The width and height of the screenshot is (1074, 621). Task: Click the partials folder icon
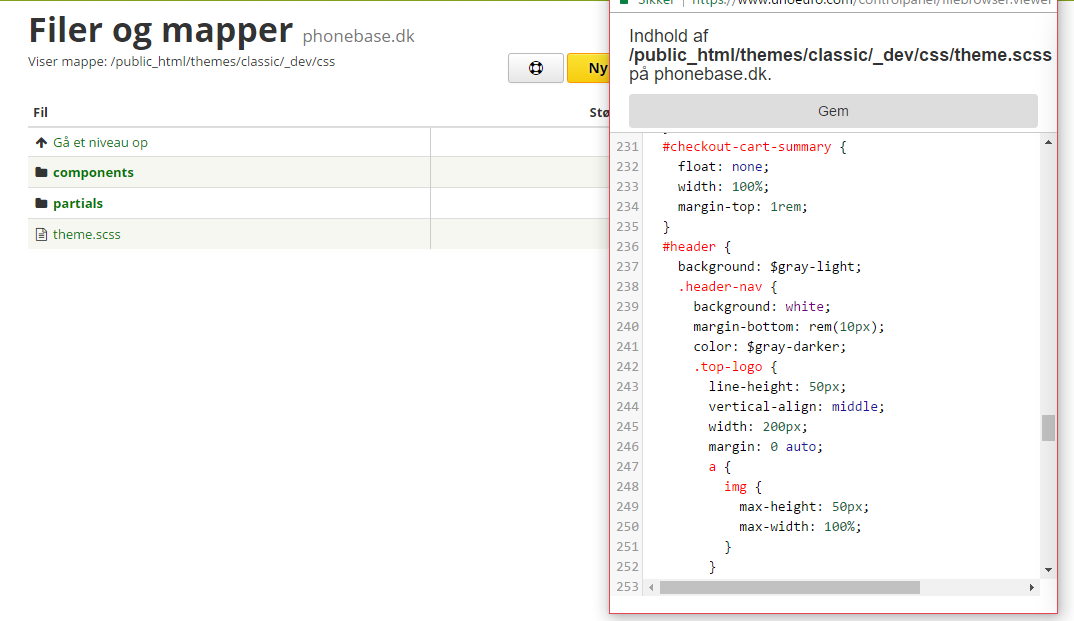[x=41, y=204]
